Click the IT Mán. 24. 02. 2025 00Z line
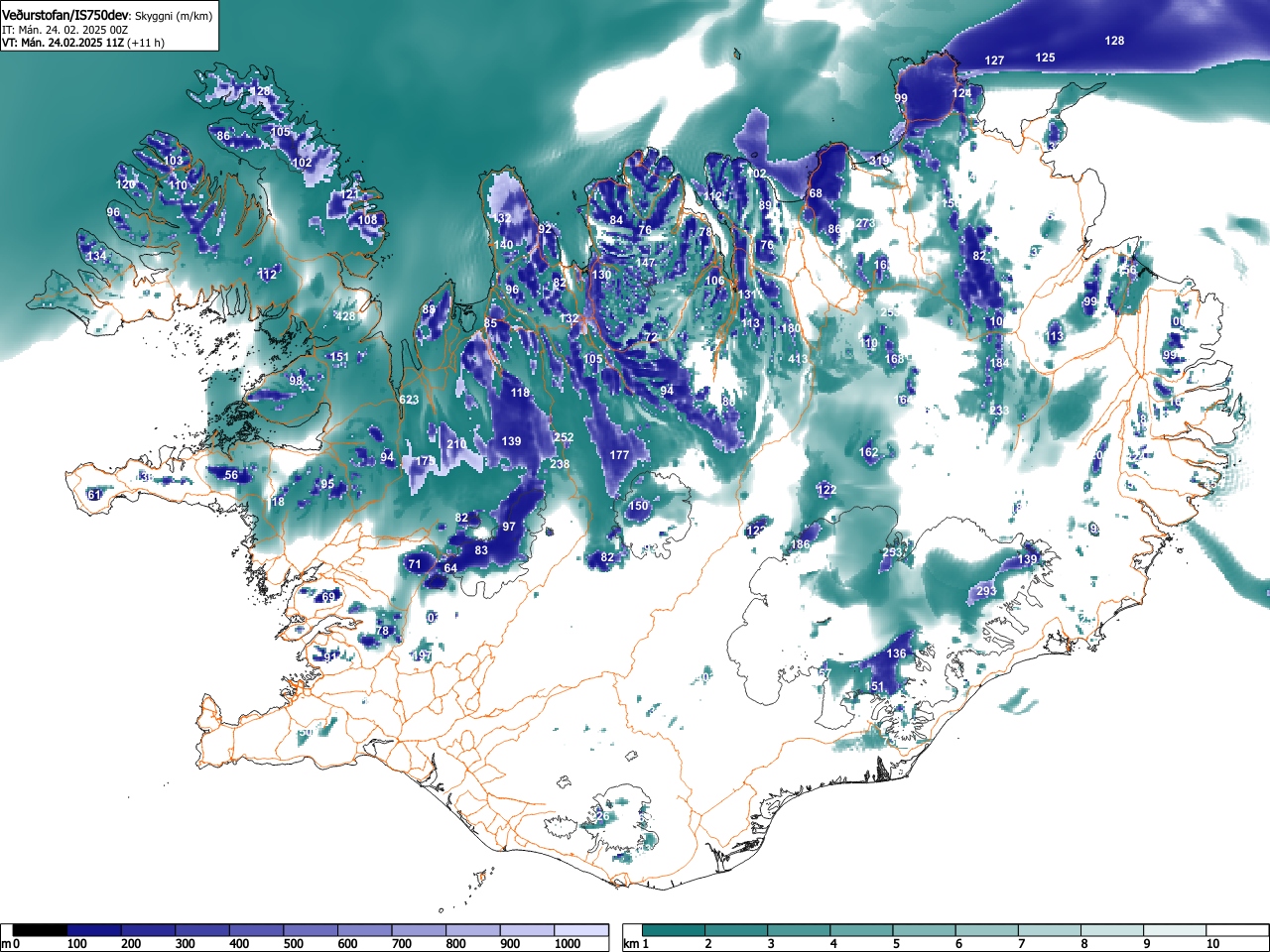Image resolution: width=1270 pixels, height=952 pixels. tap(64, 30)
